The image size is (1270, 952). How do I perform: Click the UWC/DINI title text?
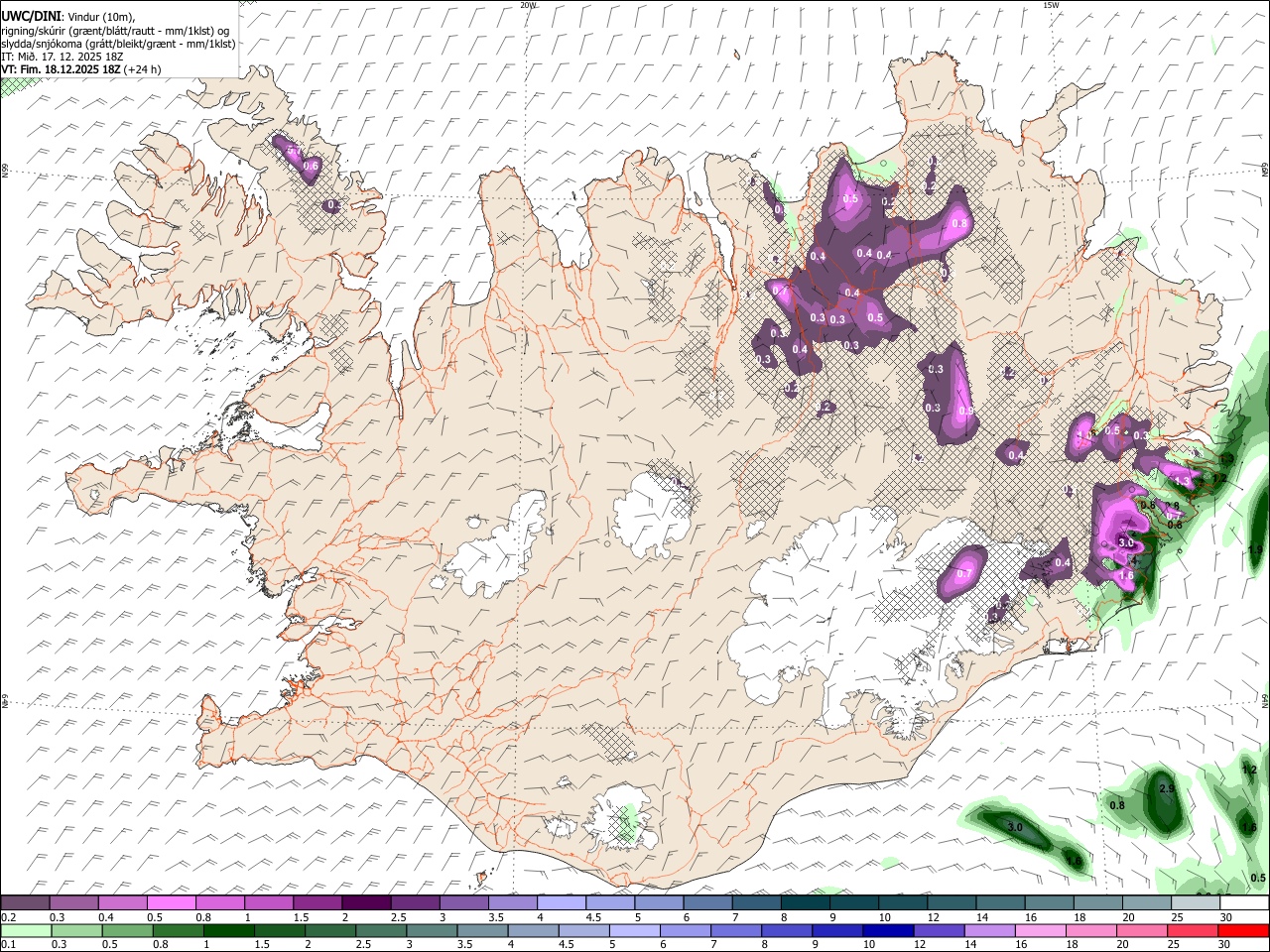click(30, 15)
